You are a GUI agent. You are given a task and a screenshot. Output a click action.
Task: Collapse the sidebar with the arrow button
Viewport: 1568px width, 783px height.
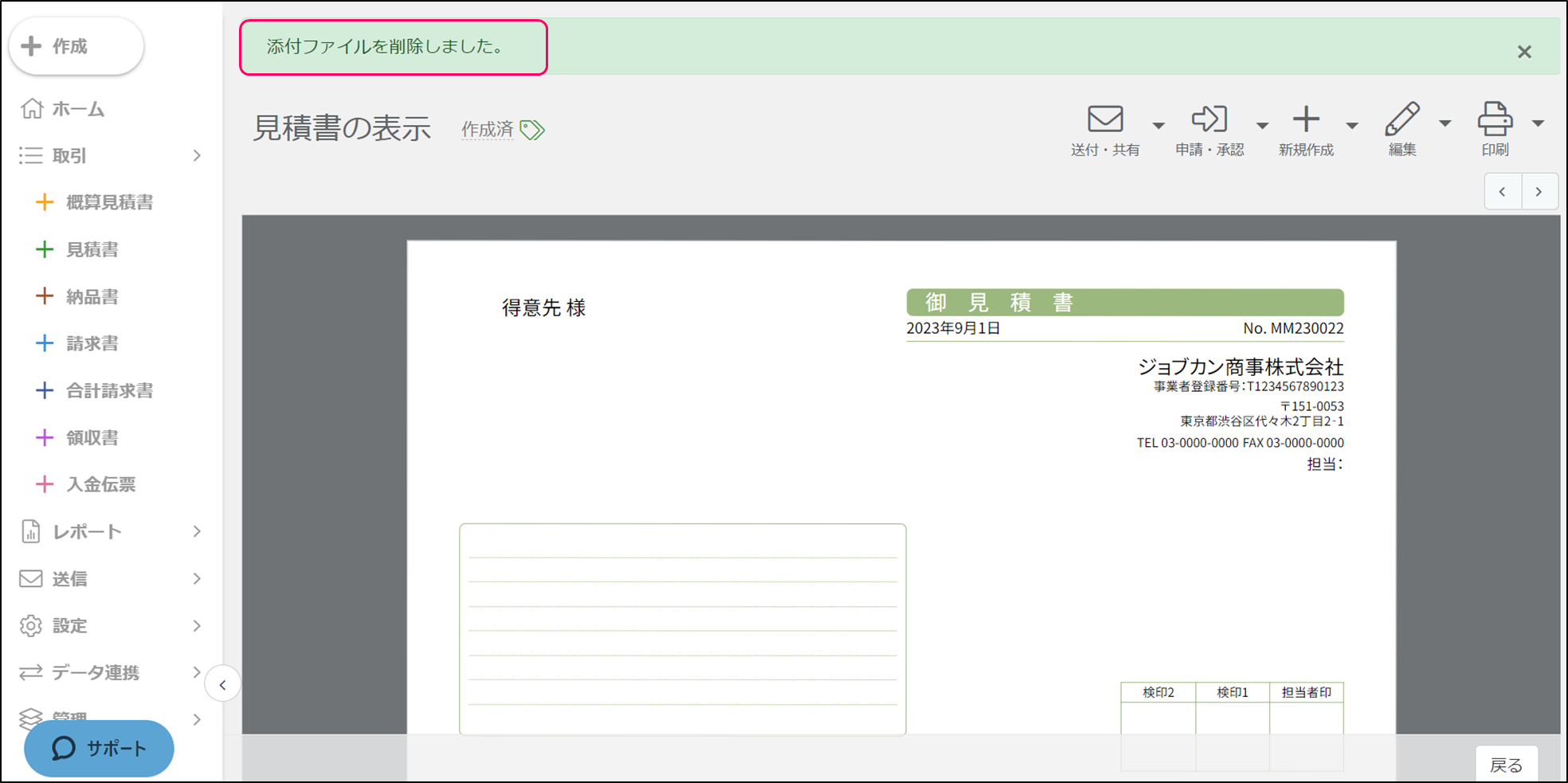[222, 684]
